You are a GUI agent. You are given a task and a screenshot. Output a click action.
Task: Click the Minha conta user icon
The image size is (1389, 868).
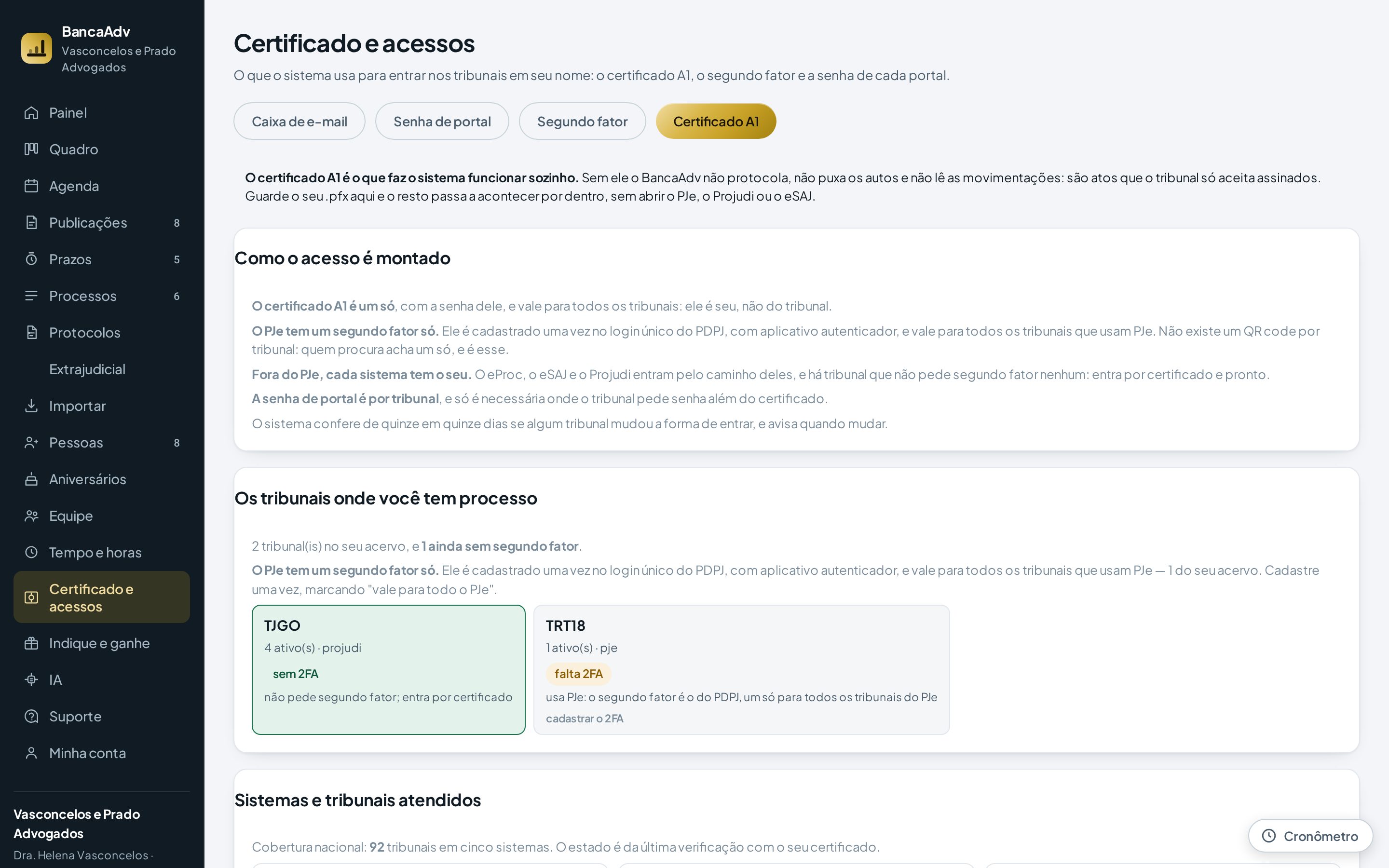[31, 753]
